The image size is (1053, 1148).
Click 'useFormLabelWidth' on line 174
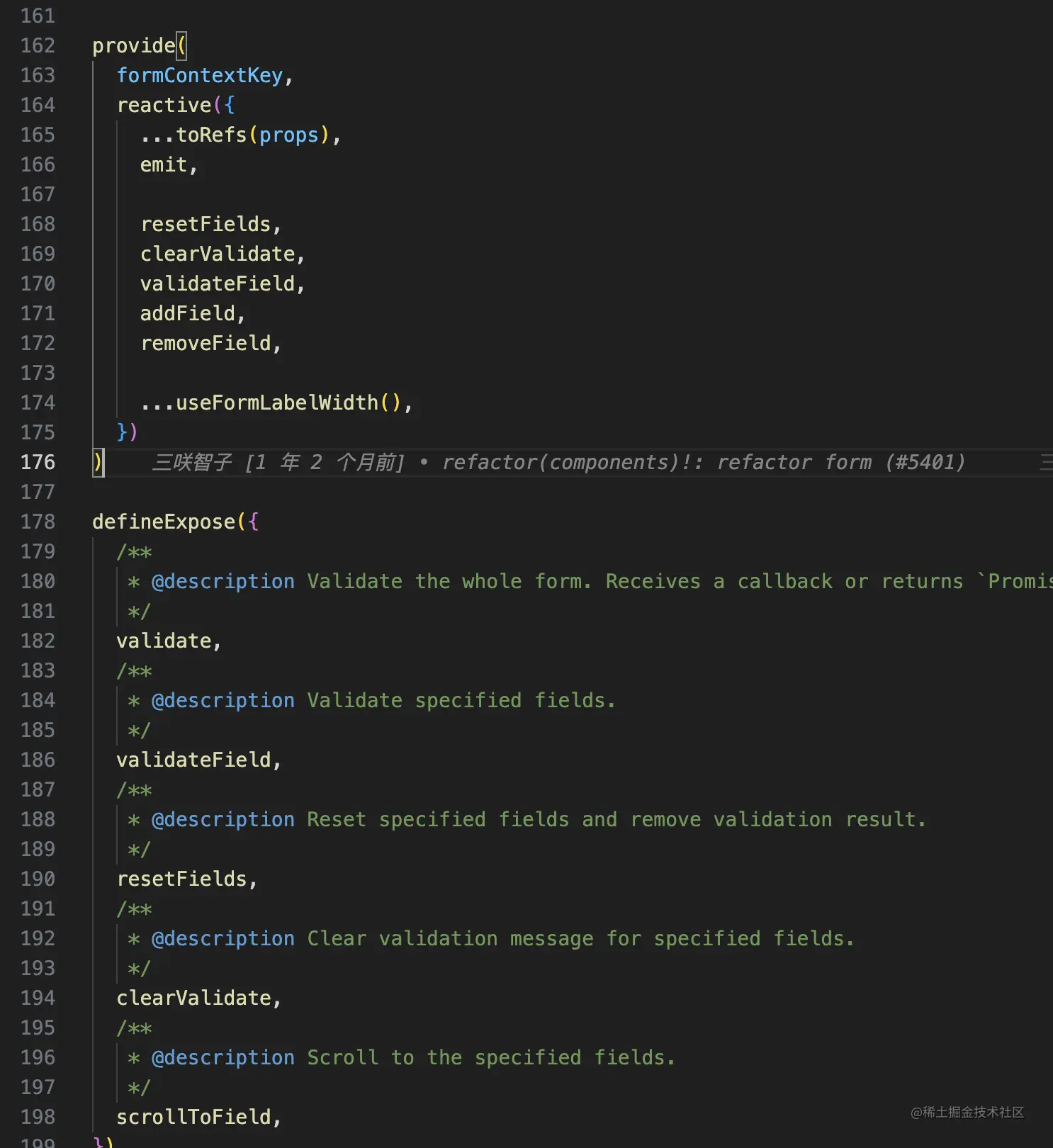click(277, 403)
